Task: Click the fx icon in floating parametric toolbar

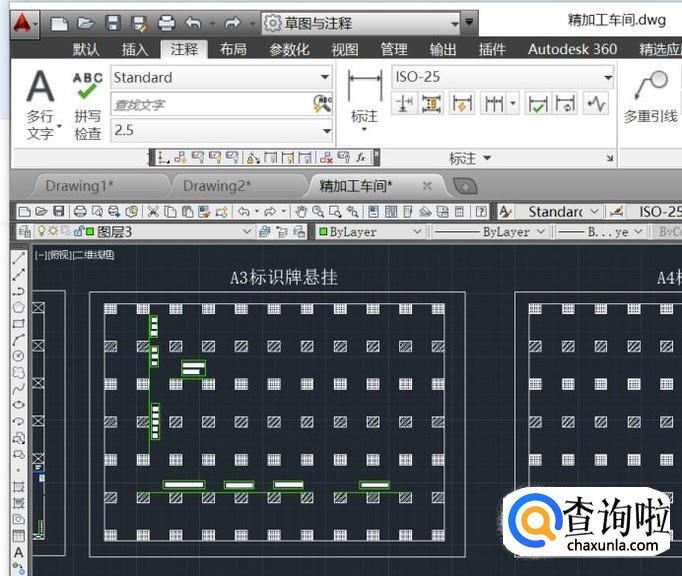Action: pos(361,157)
